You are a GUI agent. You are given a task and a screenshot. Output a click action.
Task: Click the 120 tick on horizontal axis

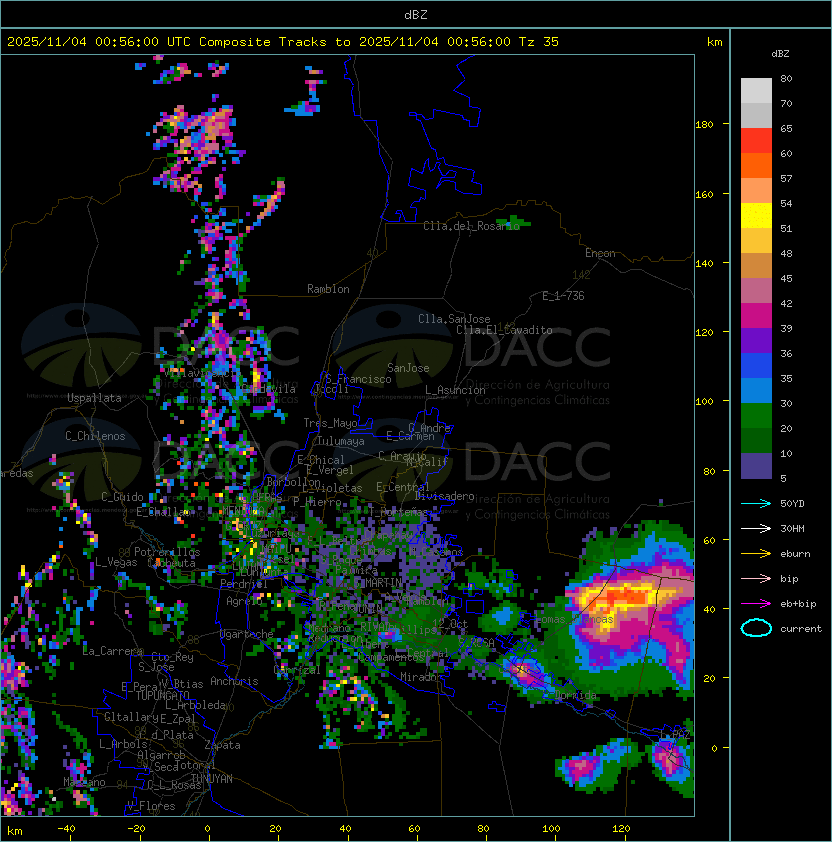pos(621,829)
